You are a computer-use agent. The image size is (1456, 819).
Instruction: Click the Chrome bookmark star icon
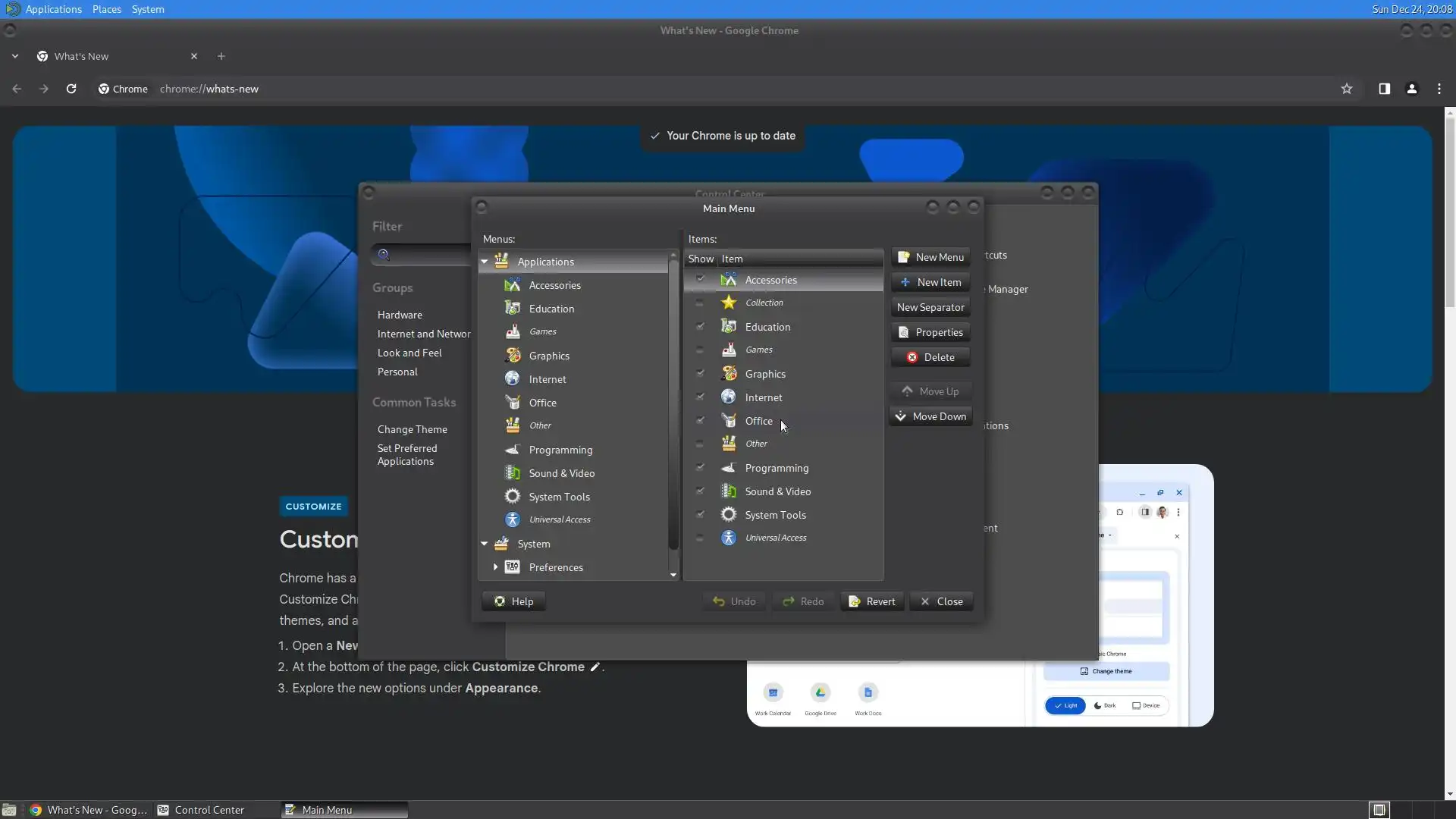1347,89
